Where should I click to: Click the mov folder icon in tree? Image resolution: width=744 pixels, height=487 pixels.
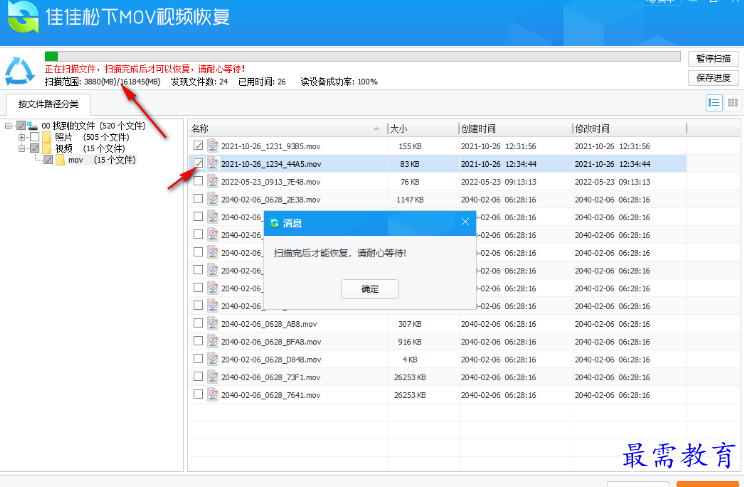point(60,159)
